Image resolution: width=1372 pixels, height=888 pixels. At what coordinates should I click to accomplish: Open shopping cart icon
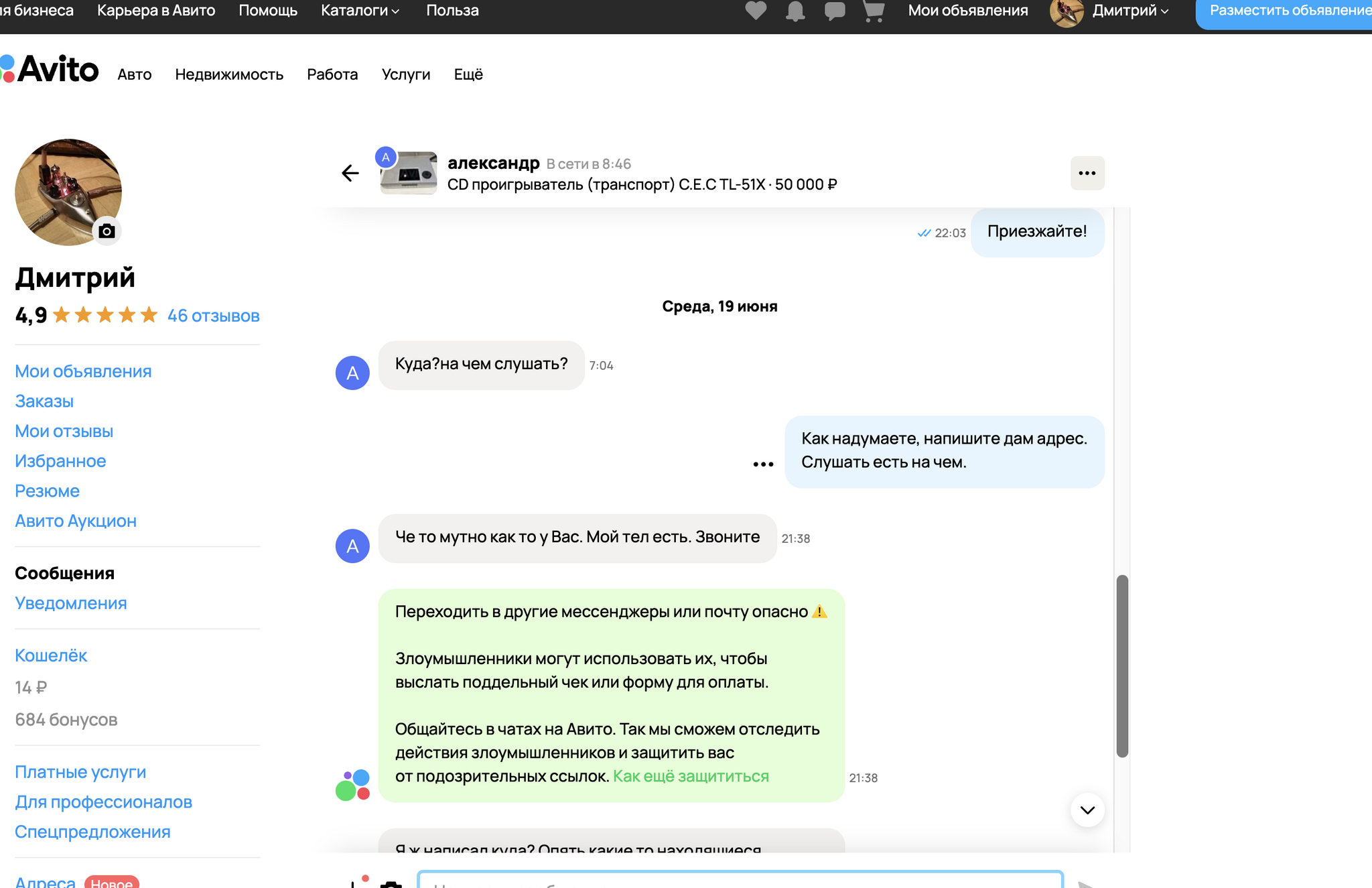click(874, 11)
